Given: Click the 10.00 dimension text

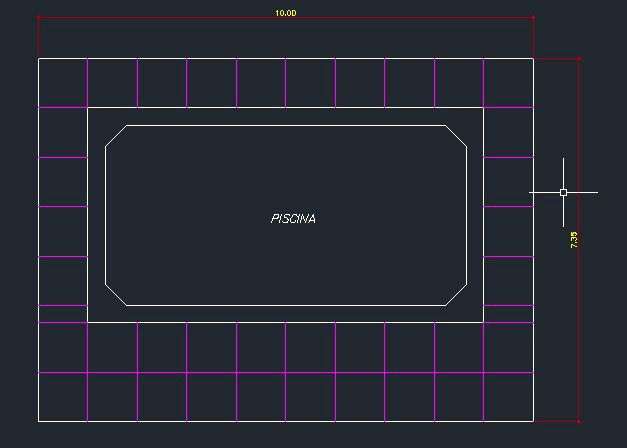Looking at the screenshot, I should (x=286, y=14).
